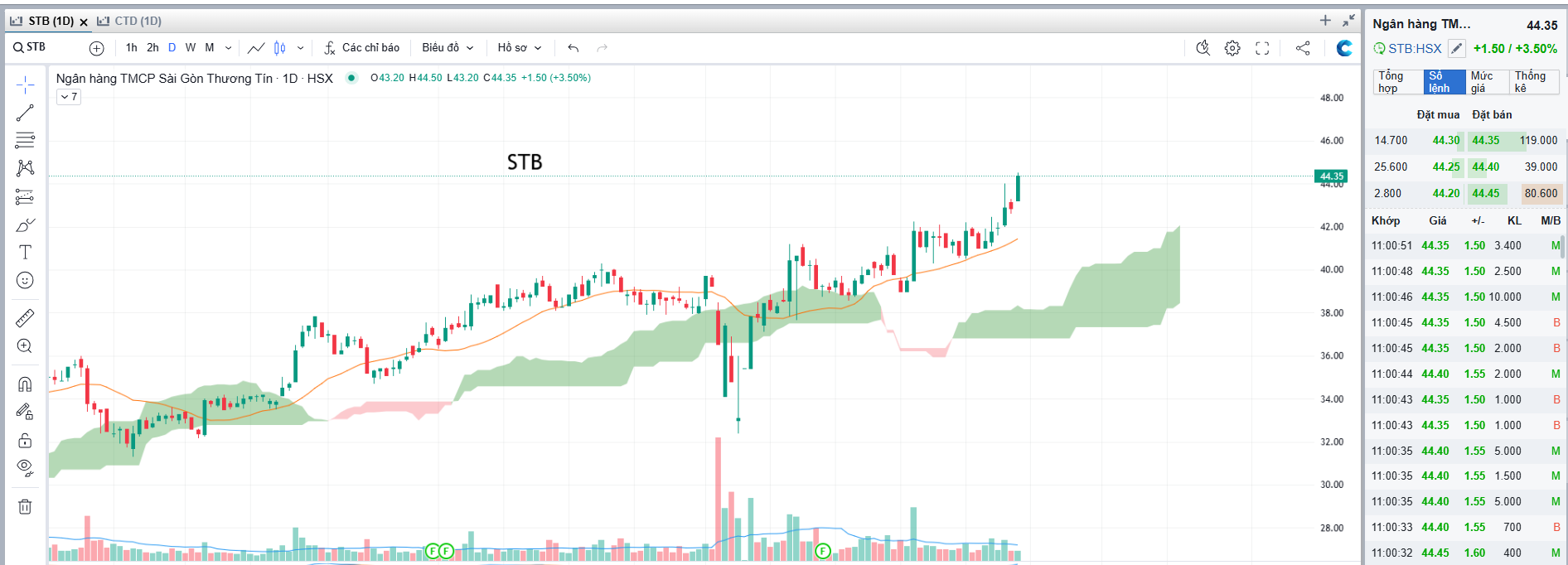This screenshot has height=565, width=1568.
Task: Toggle stay in drawing mode
Action: tap(25, 412)
